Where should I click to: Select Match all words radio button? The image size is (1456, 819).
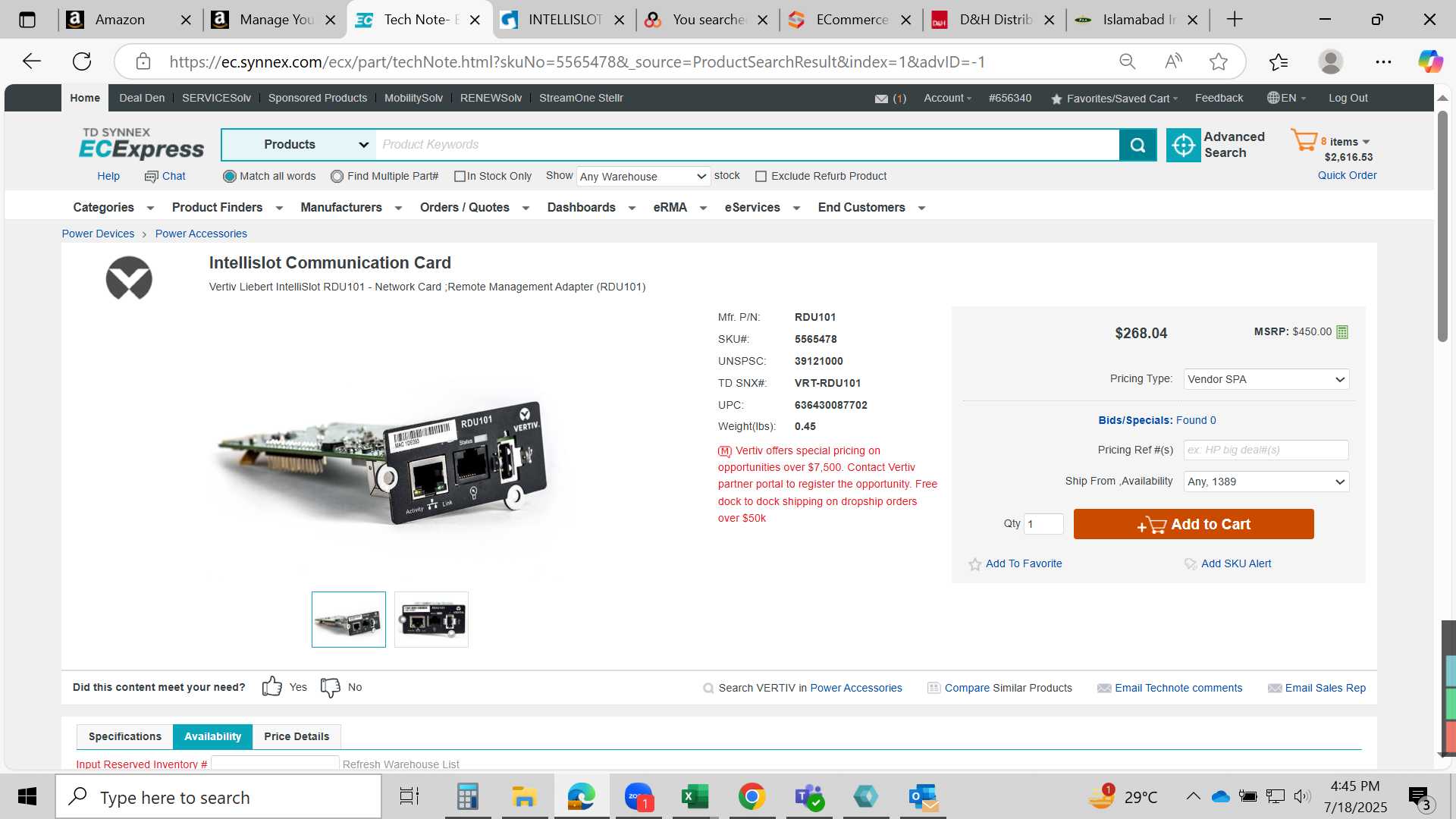(x=229, y=176)
